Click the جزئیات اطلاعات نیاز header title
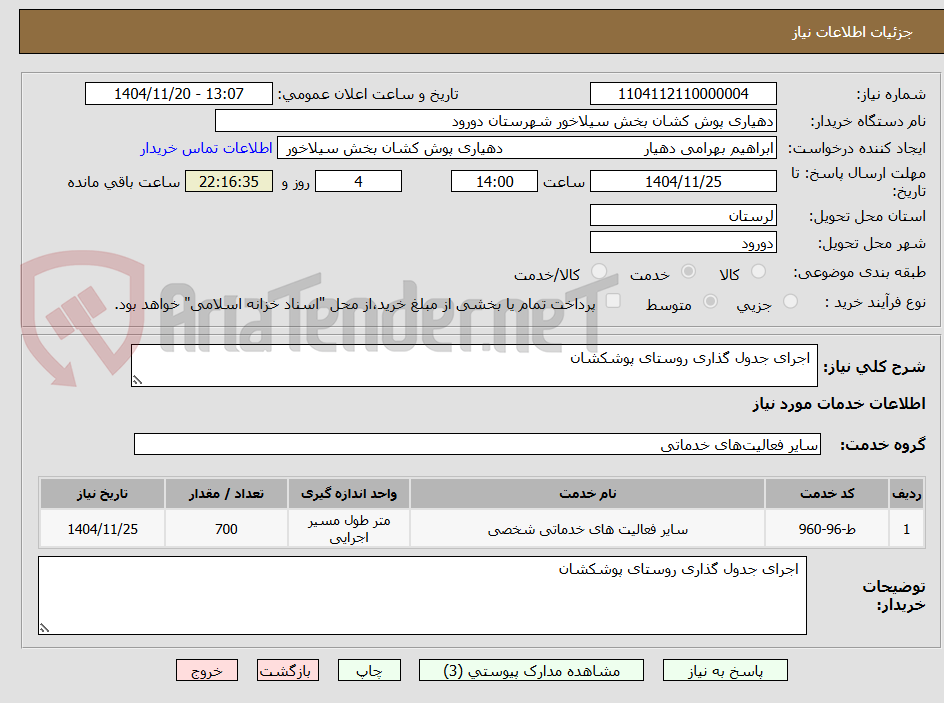Screen dimensions: 944x703 coord(852,32)
